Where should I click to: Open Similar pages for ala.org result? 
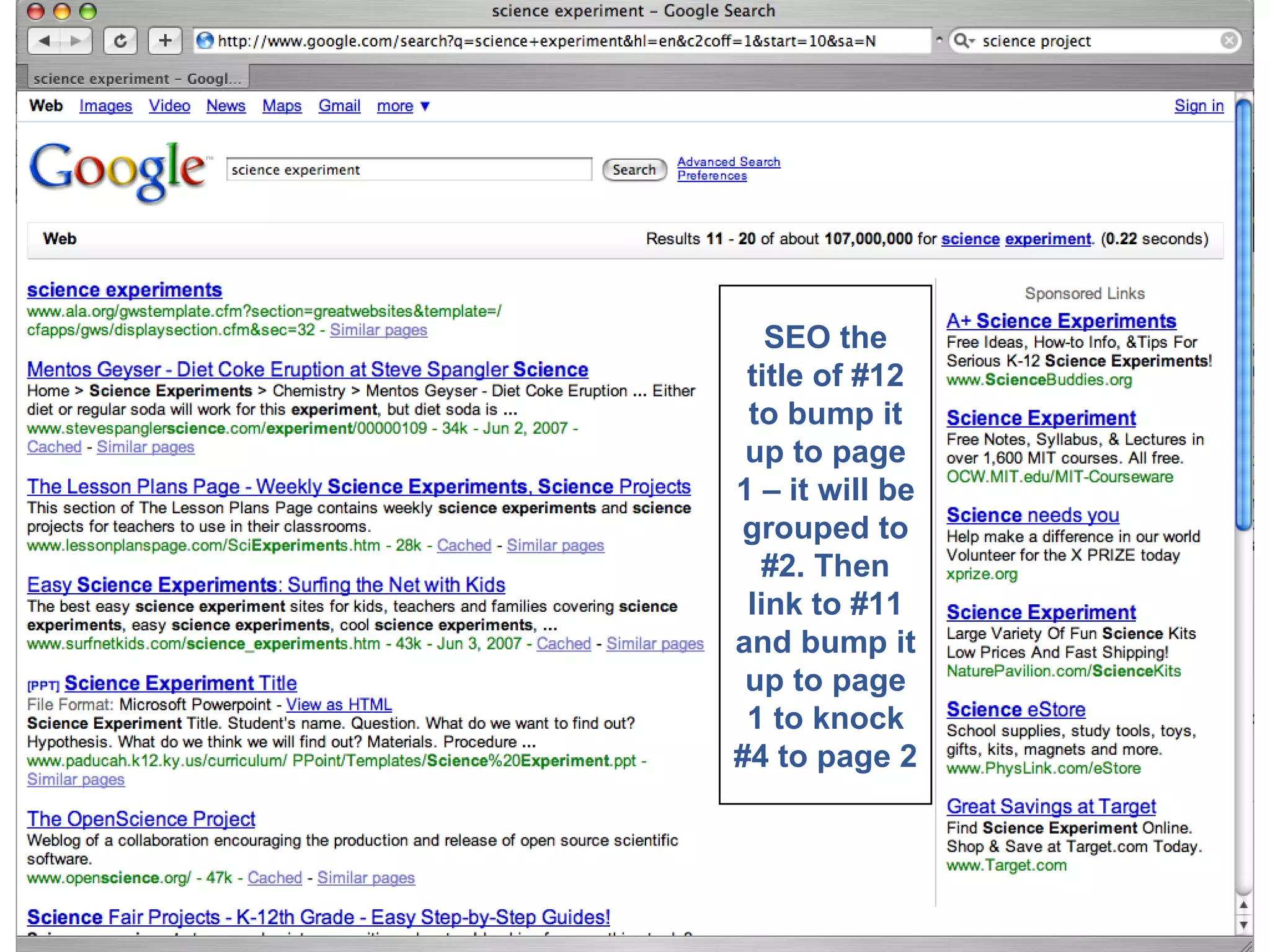378,330
